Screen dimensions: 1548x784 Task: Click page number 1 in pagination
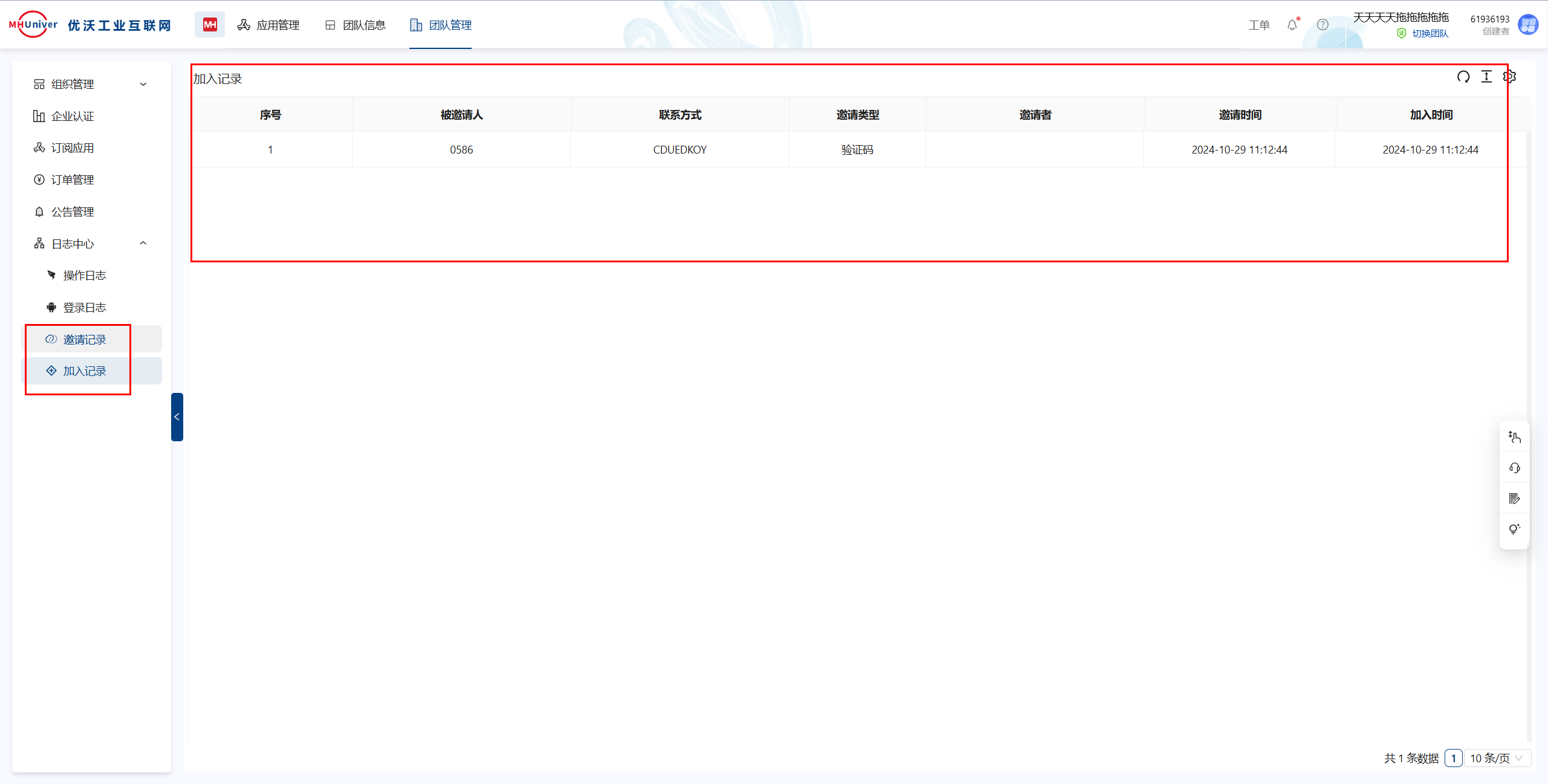[x=1453, y=758]
